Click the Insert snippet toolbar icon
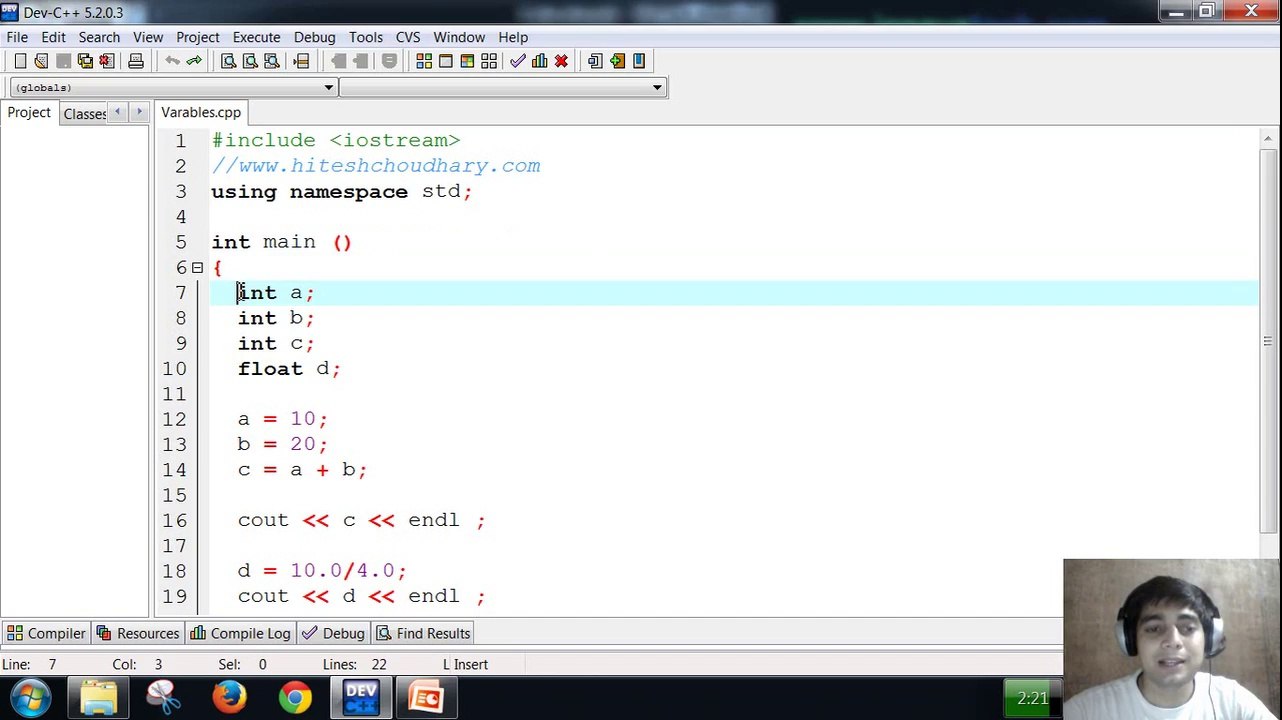The image size is (1282, 720). click(595, 61)
